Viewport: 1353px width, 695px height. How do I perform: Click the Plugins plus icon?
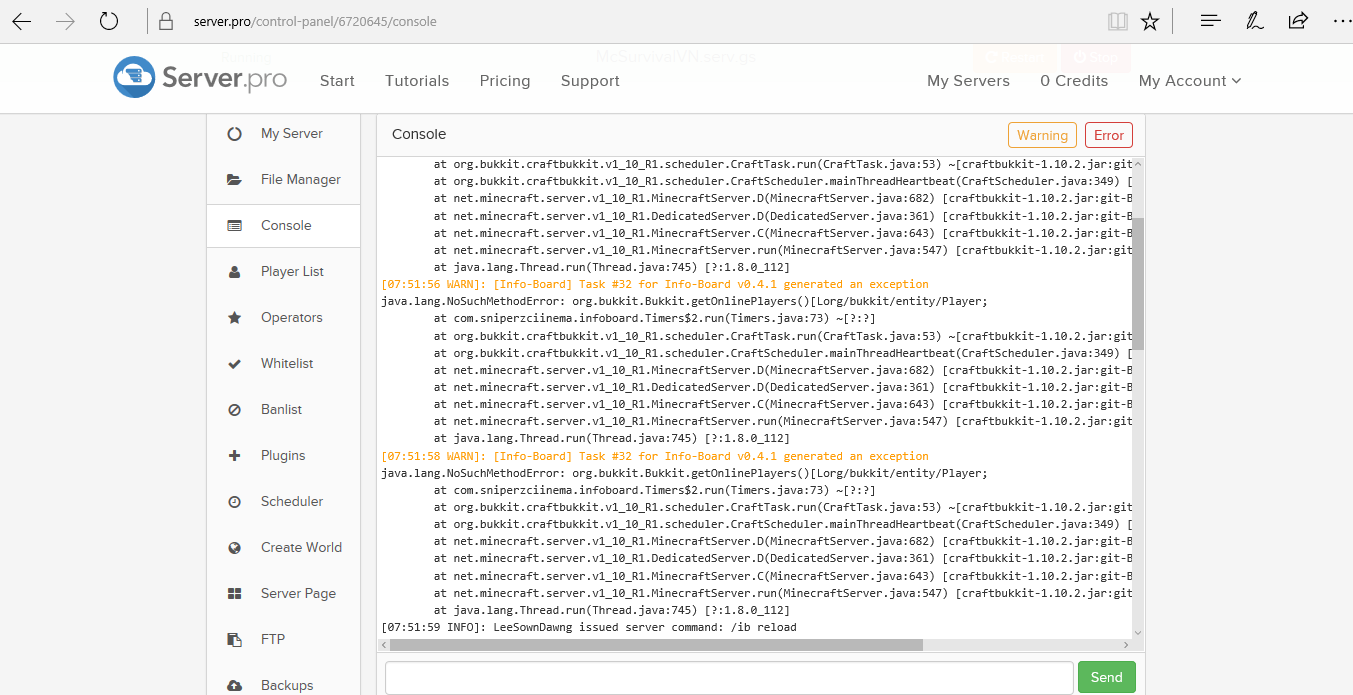[x=235, y=456]
